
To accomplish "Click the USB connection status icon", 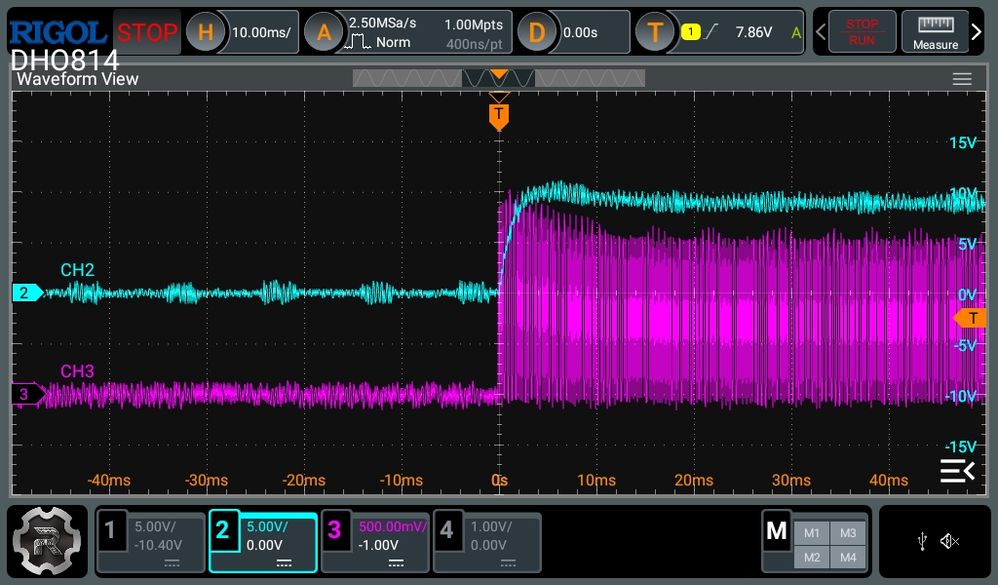I will click(x=922, y=542).
